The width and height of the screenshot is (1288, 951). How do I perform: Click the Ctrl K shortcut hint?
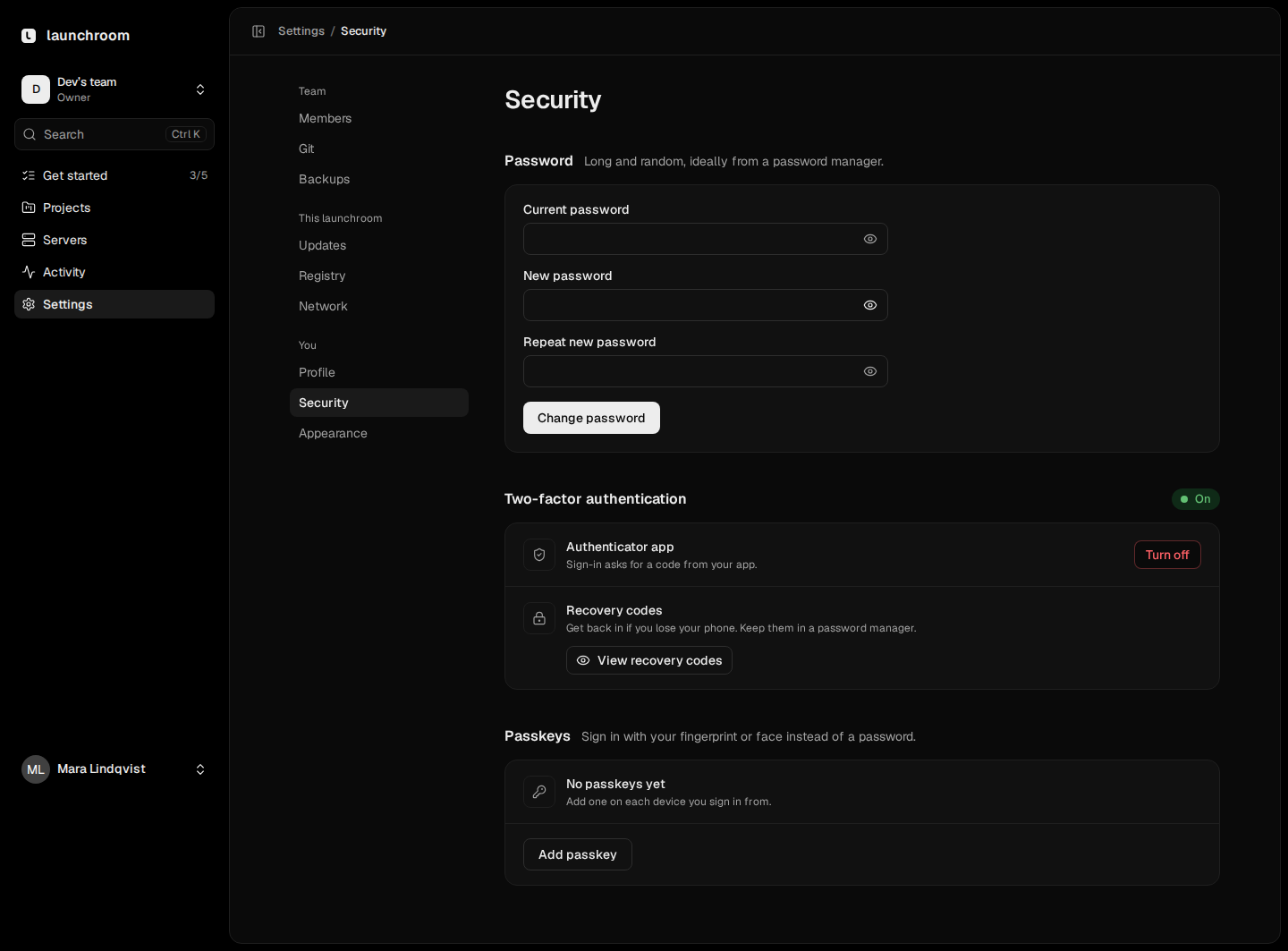[186, 134]
